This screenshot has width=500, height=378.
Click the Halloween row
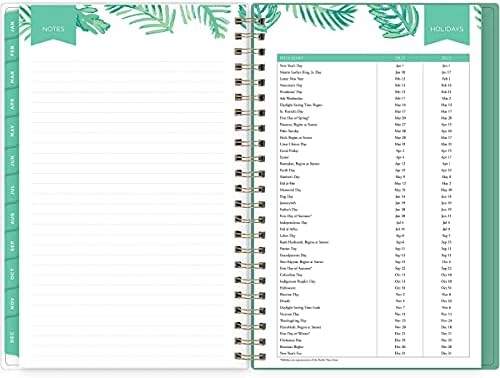[373, 288]
